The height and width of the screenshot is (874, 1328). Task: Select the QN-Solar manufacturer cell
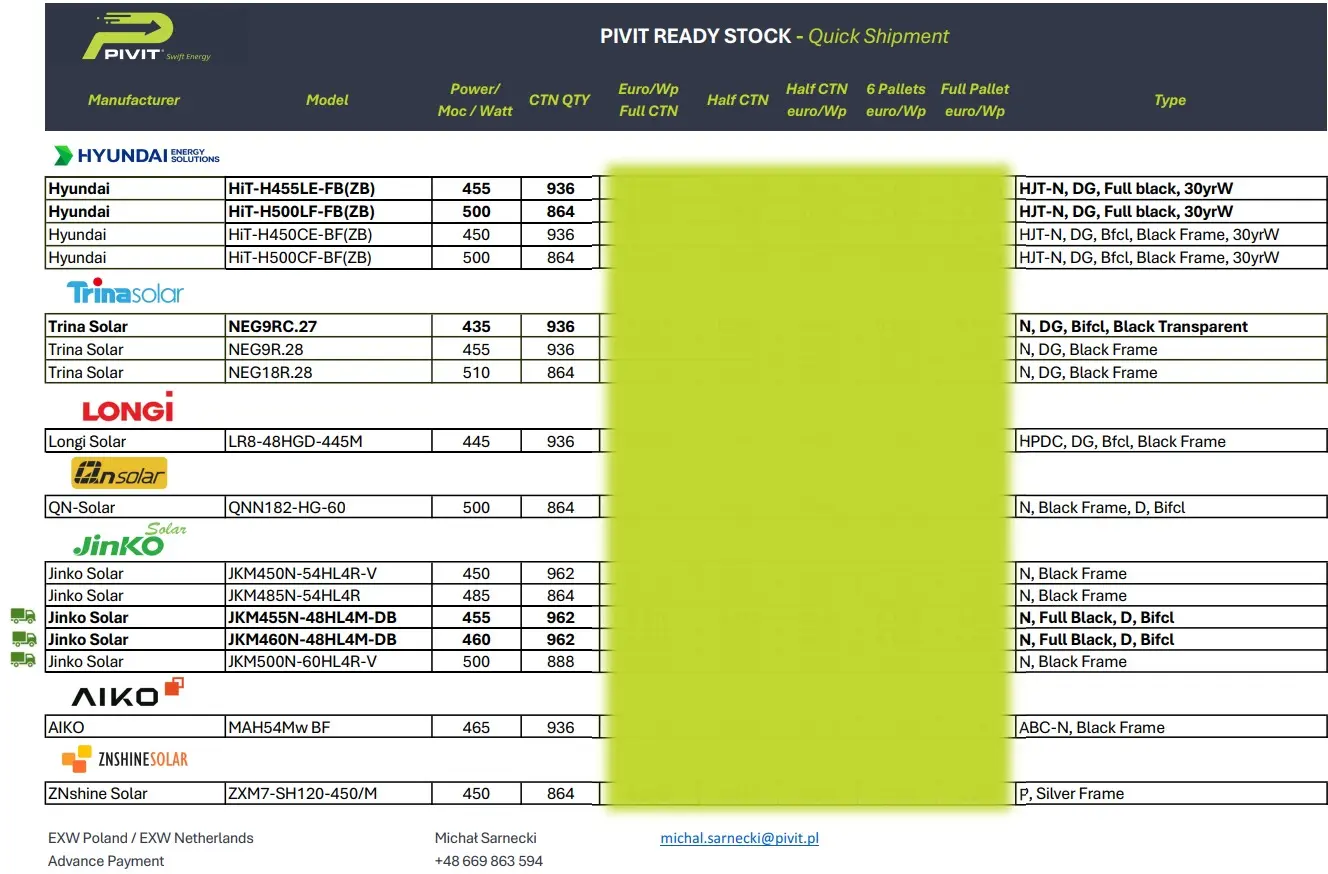(136, 507)
